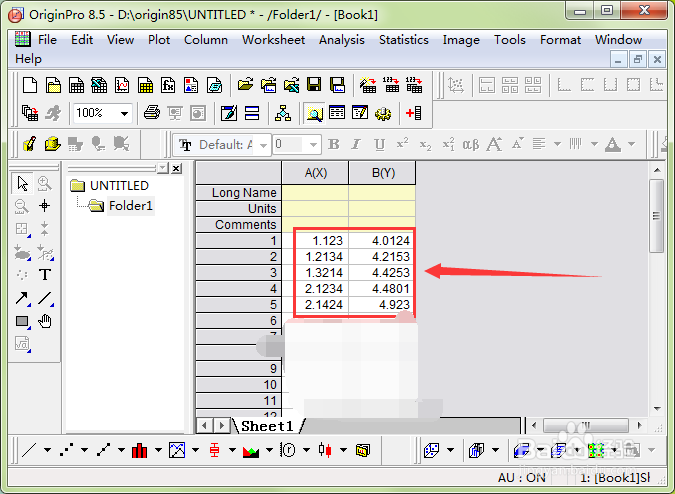The height and width of the screenshot is (494, 675).
Task: Open the Statistics menu
Action: point(404,40)
